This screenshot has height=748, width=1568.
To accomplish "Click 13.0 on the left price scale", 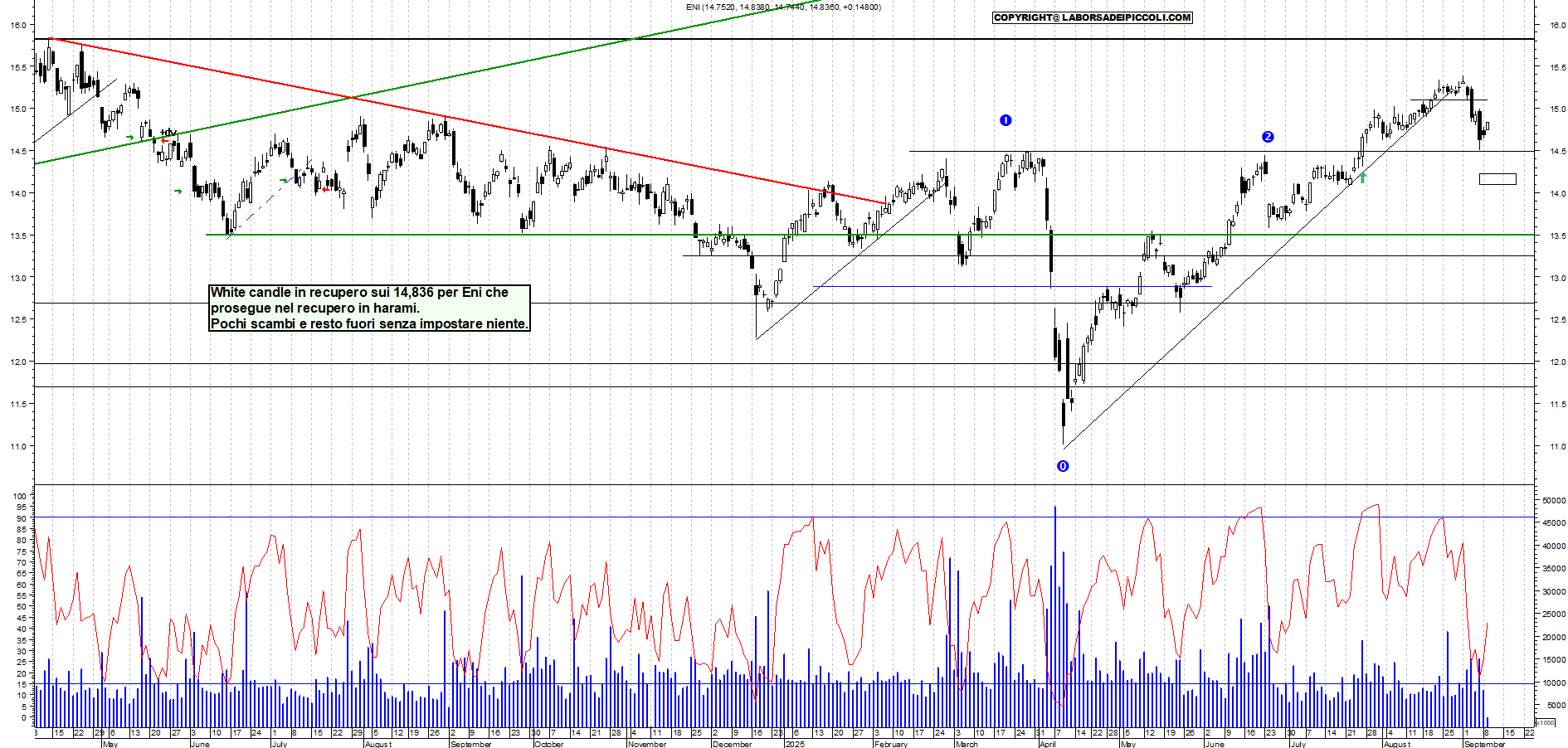I will tap(17, 278).
